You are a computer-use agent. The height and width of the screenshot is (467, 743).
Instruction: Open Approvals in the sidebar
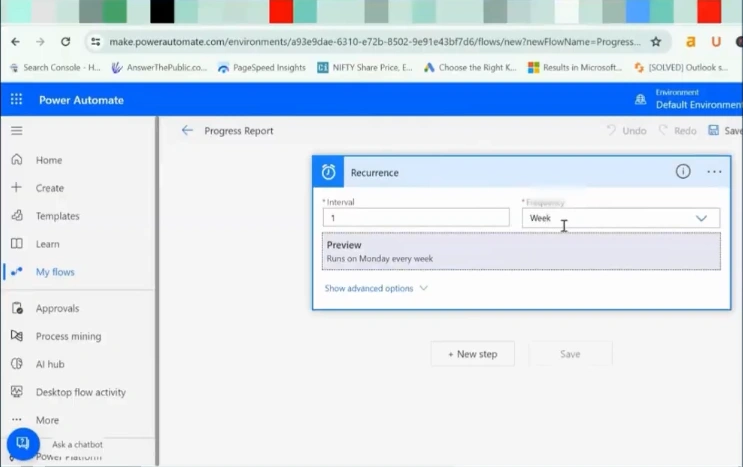(57, 308)
